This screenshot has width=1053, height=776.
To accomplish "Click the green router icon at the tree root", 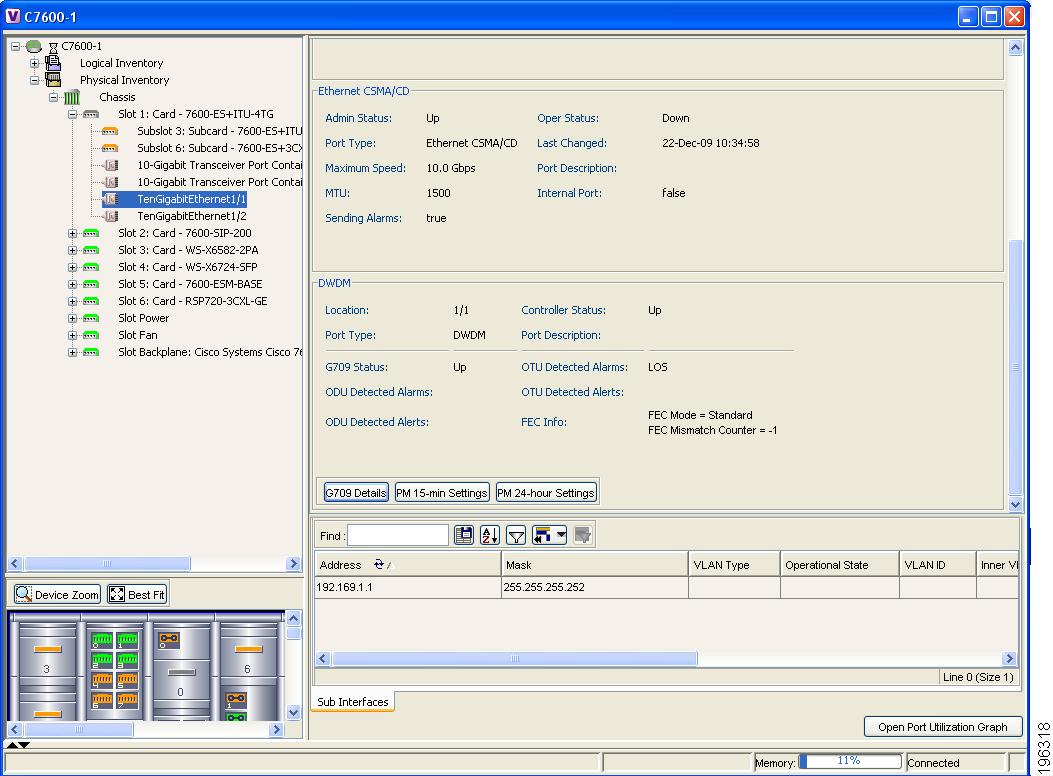I will point(34,46).
